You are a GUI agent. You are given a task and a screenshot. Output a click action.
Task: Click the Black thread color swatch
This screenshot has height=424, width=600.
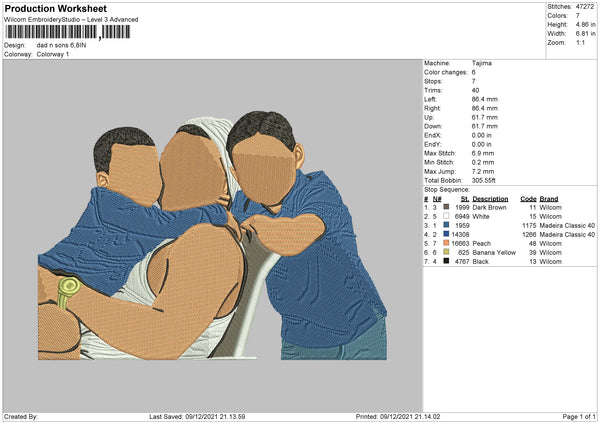point(446,261)
